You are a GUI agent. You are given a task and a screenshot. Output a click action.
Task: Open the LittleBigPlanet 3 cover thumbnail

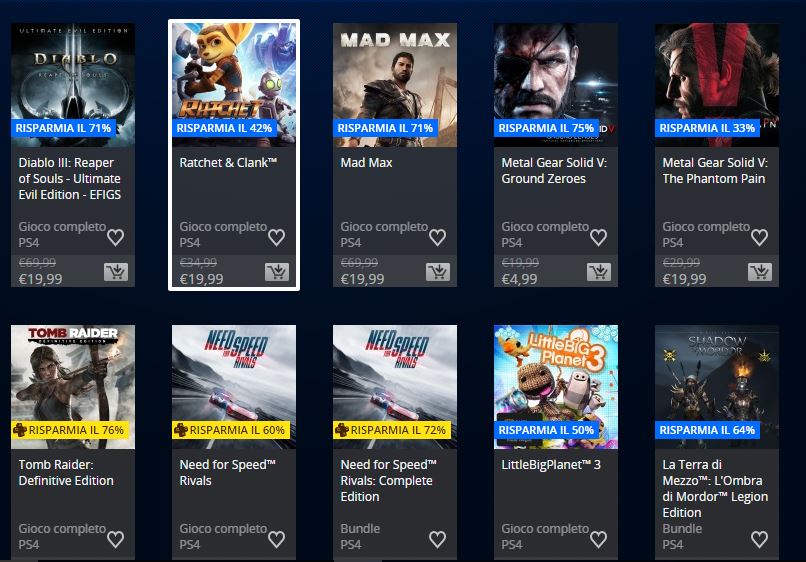pyautogui.click(x=556, y=387)
